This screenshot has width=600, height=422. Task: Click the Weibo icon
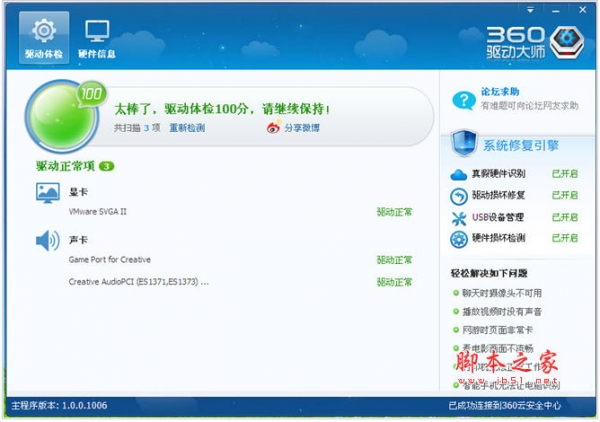coord(274,127)
